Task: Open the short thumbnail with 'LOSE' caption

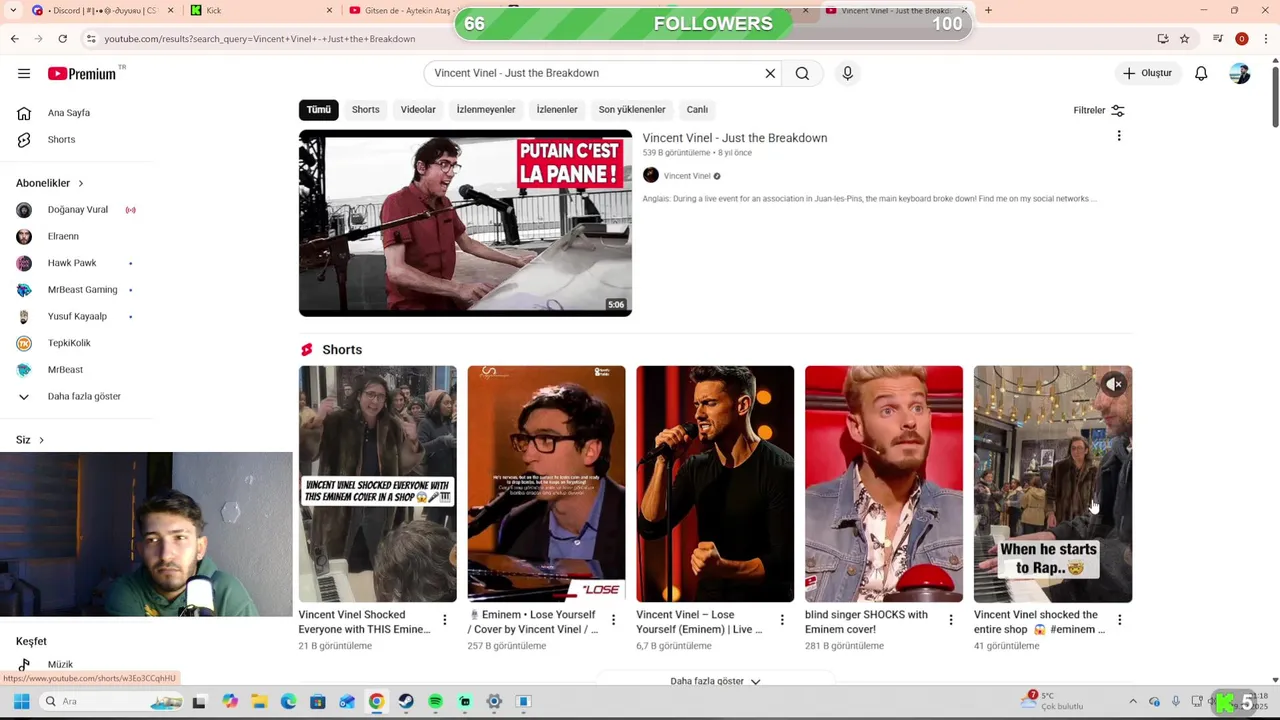Action: [x=546, y=484]
